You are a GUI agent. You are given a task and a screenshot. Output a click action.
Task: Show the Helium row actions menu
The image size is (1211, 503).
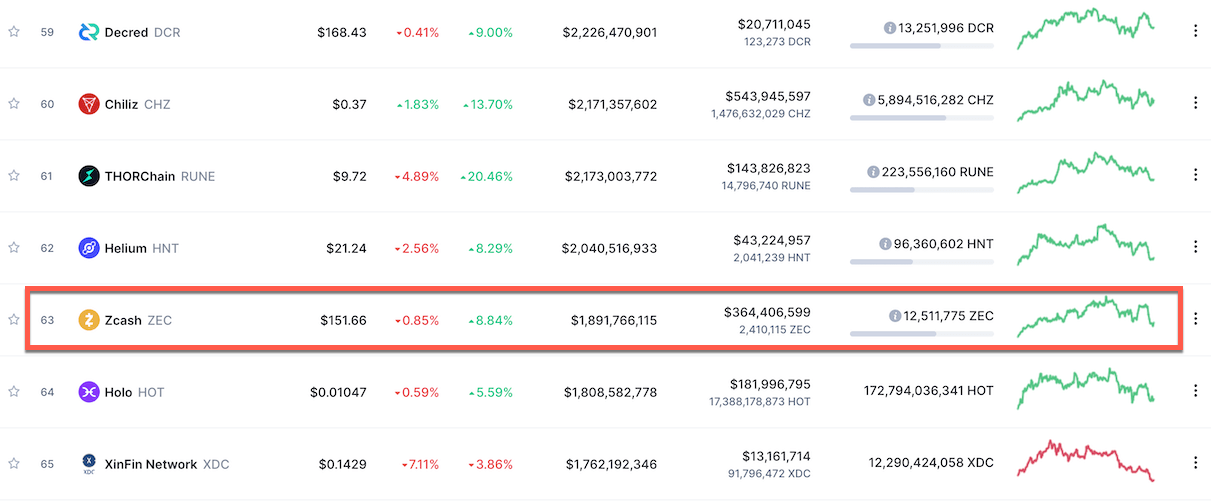coord(1195,248)
